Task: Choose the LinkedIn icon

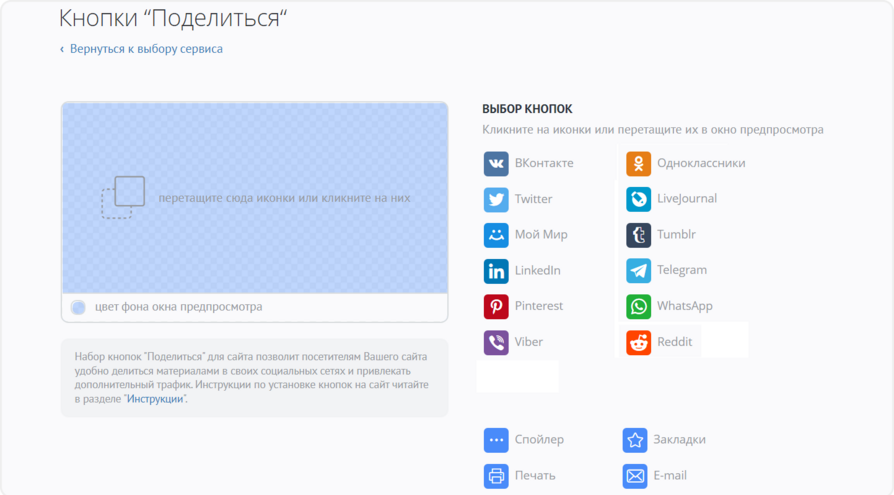Action: click(x=496, y=271)
